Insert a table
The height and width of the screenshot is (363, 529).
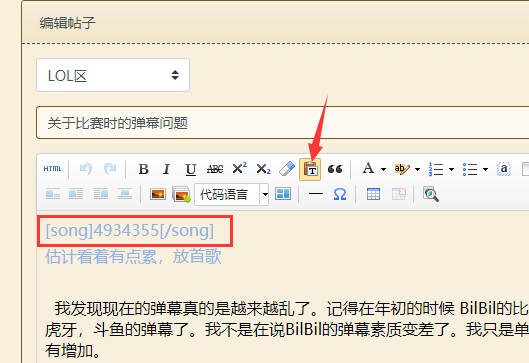373,194
